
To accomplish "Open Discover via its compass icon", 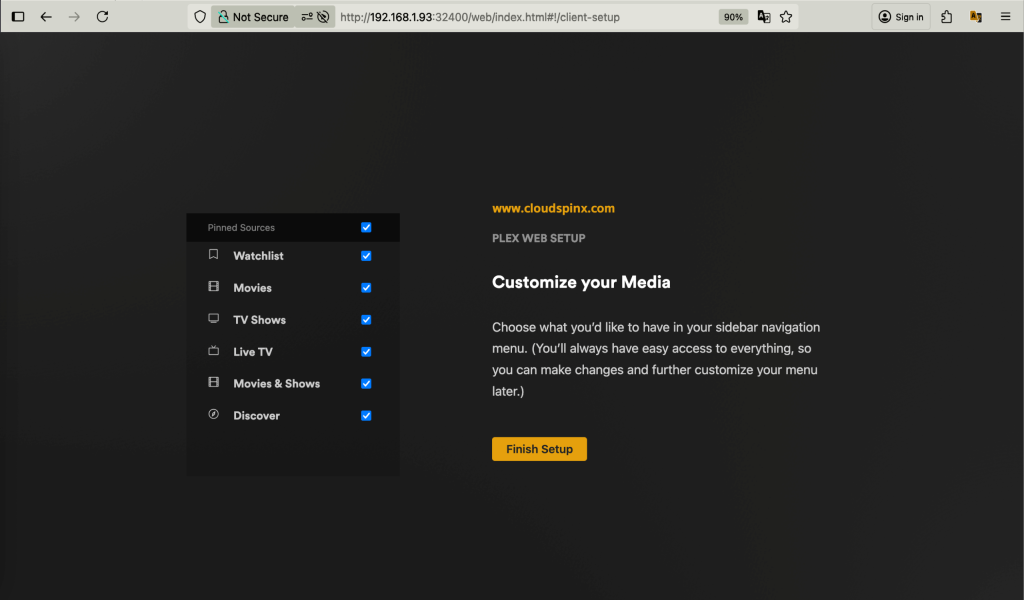I will click(212, 415).
